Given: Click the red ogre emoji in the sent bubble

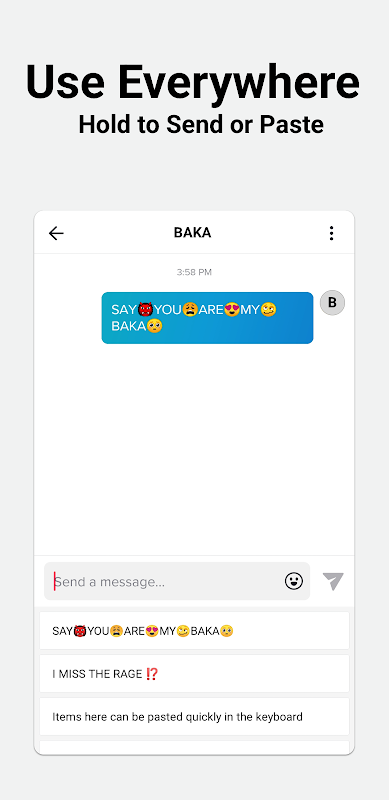Looking at the screenshot, I should (146, 310).
